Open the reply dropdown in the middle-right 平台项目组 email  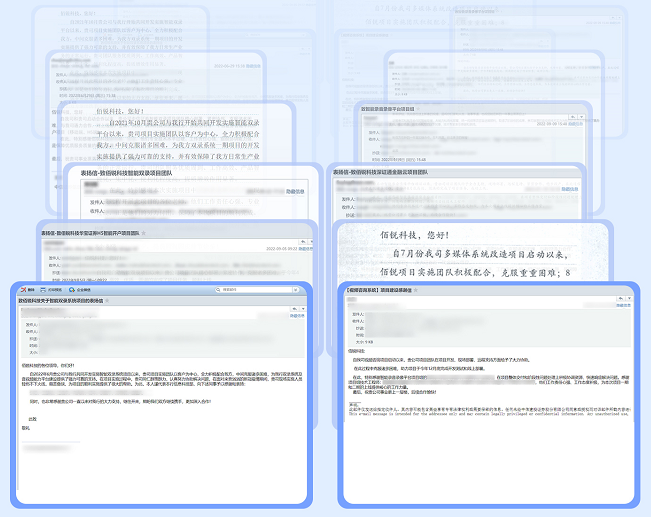[581, 117]
